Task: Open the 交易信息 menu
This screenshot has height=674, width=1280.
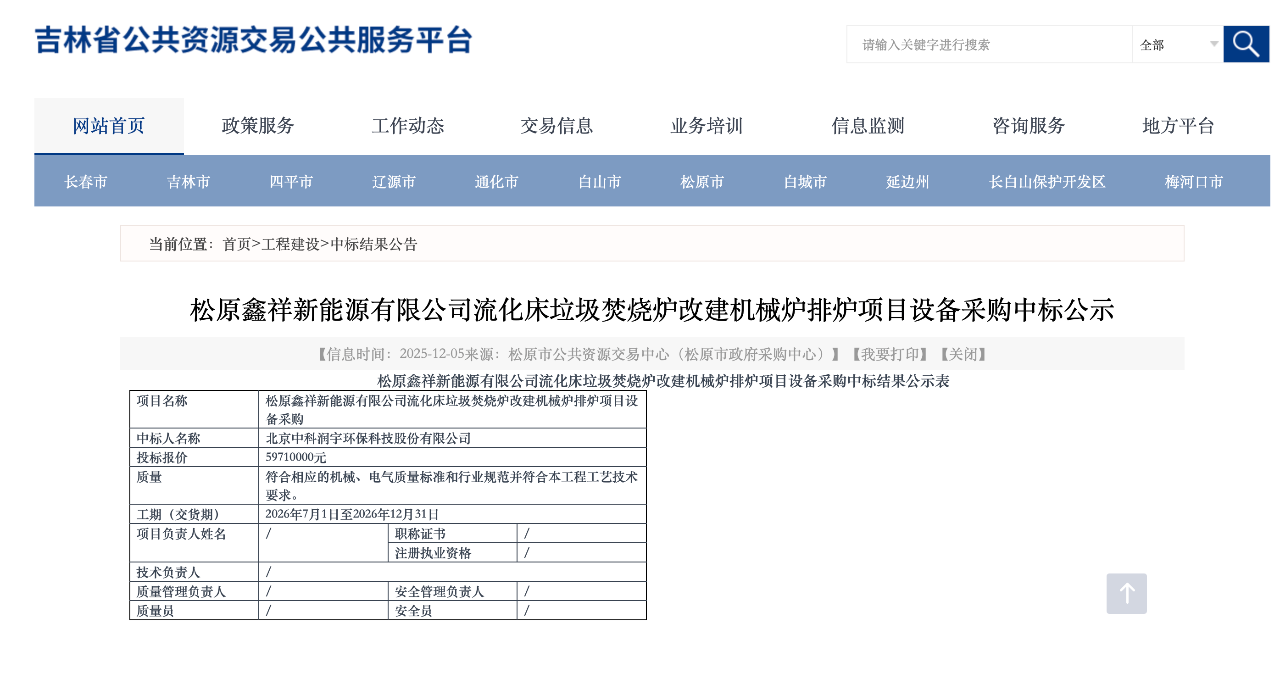Action: (556, 125)
